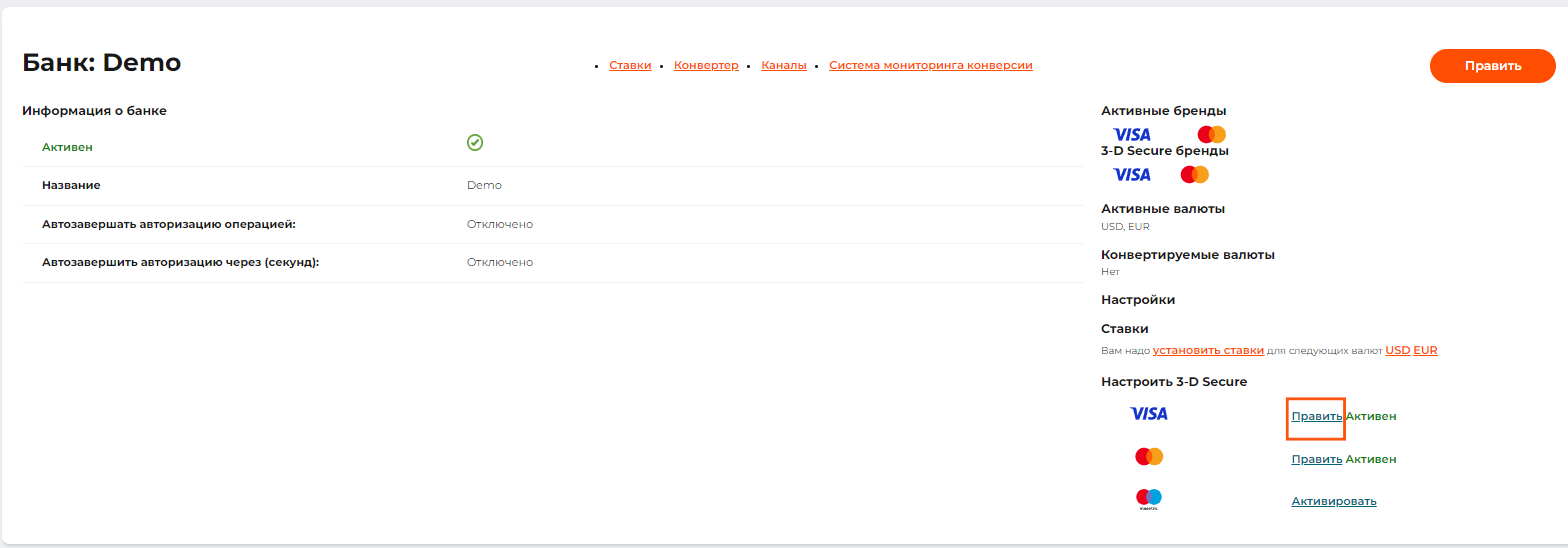The height and width of the screenshot is (548, 1568).
Task: Open the Конвертер navigation link
Action: tap(706, 65)
